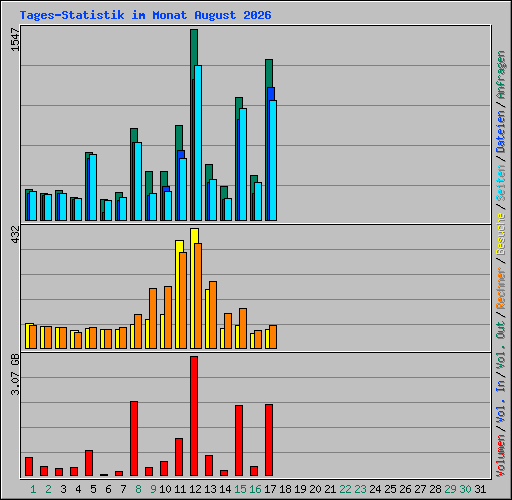512x500 pixels.
Task: Click day label '30' on the x-axis
Action: [x=465, y=489]
